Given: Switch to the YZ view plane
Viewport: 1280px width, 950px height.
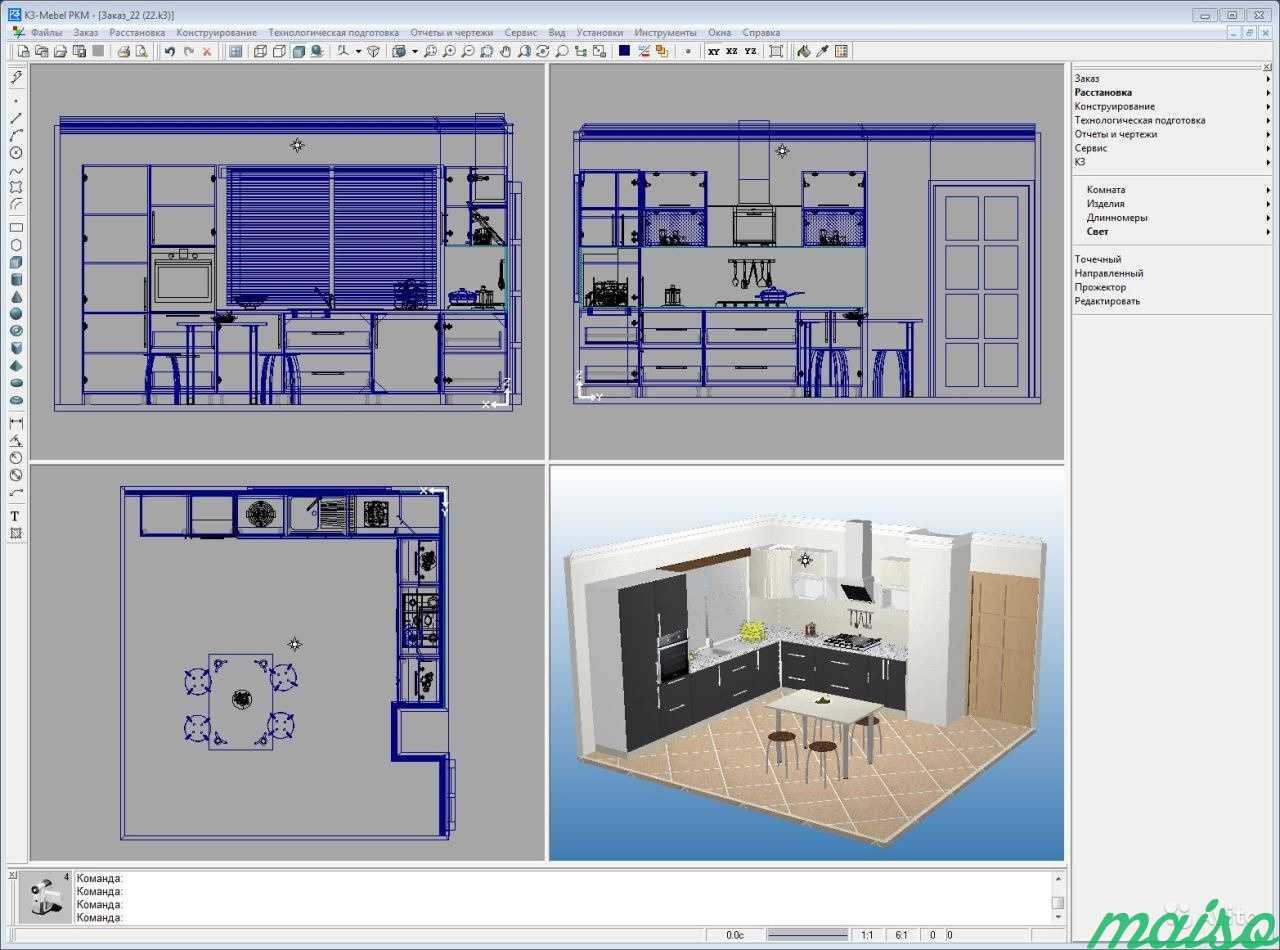Looking at the screenshot, I should (x=750, y=51).
